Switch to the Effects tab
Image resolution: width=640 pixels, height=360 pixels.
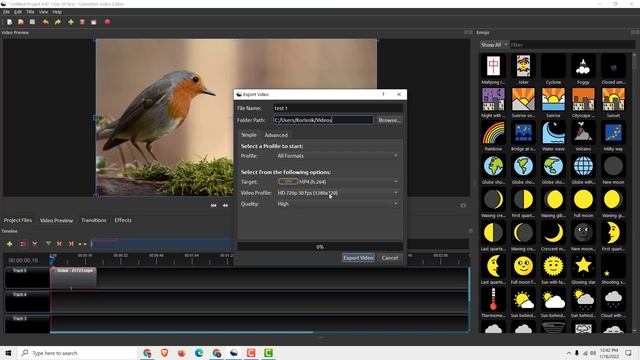[x=123, y=220]
